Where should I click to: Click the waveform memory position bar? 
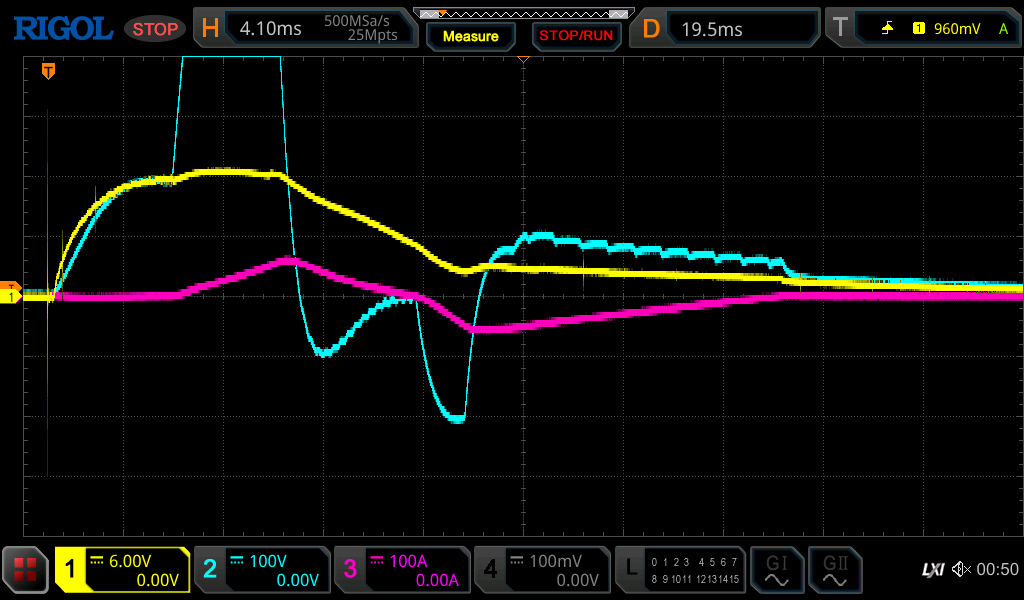click(x=523, y=14)
